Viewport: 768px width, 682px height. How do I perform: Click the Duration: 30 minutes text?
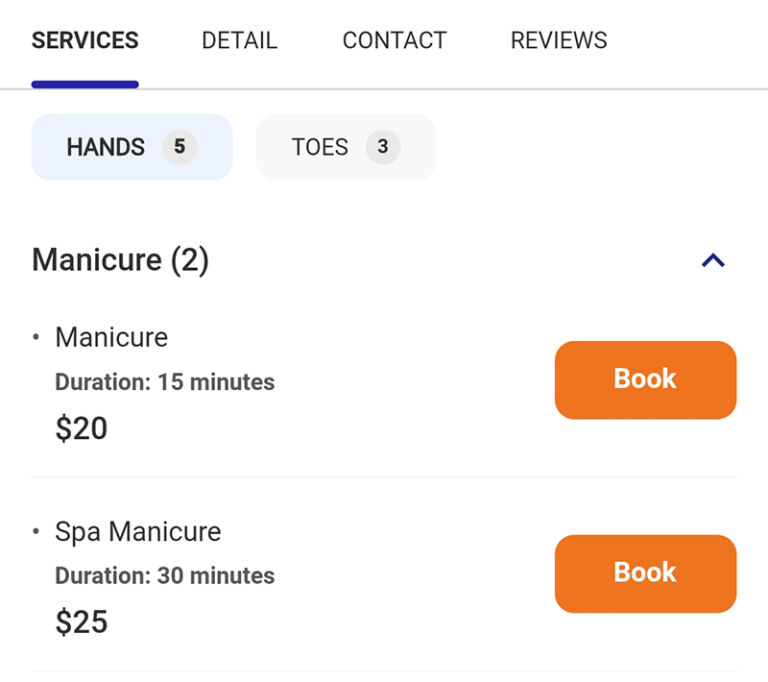(165, 575)
